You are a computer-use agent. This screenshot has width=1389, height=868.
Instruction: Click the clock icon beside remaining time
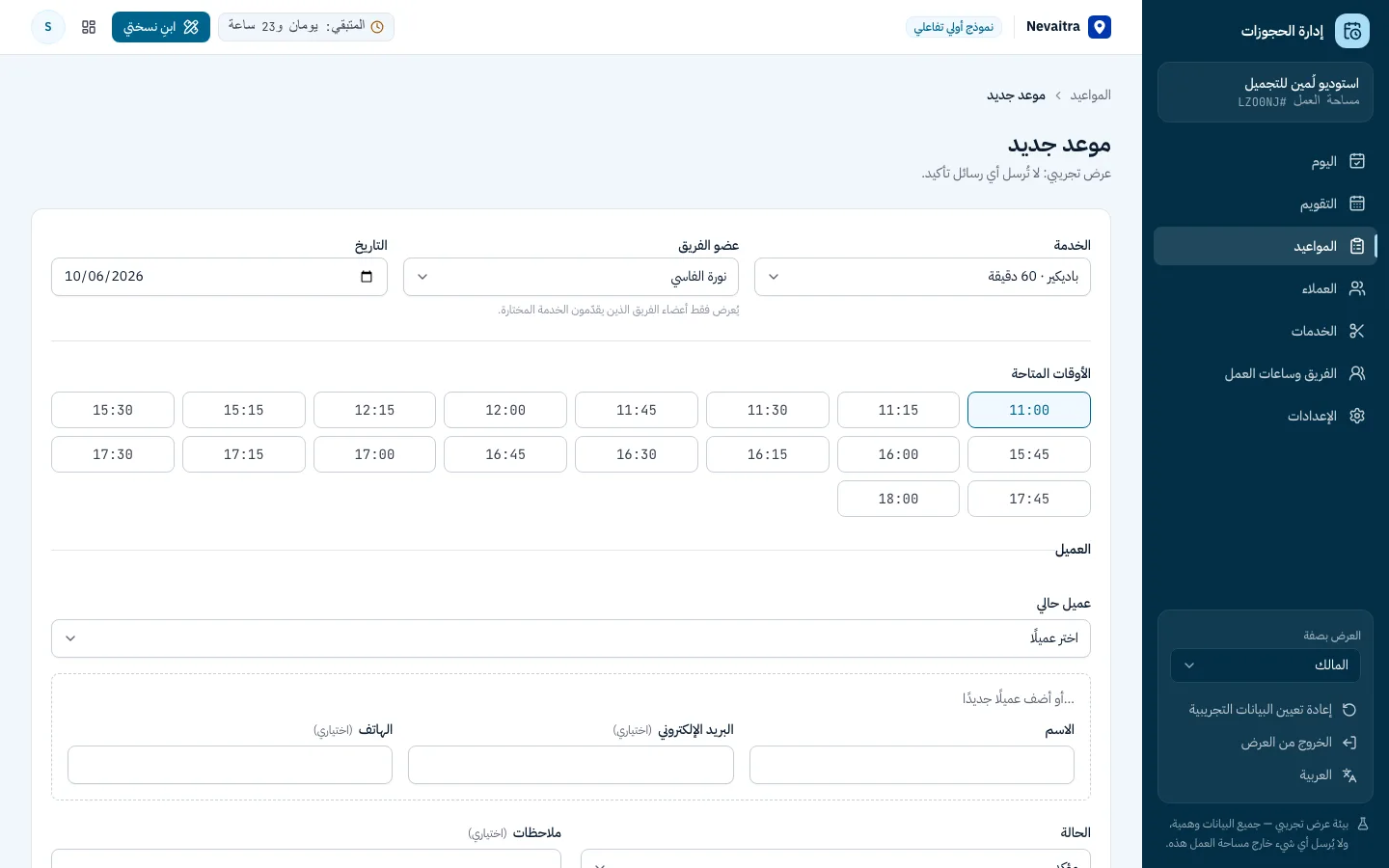pyautogui.click(x=377, y=27)
